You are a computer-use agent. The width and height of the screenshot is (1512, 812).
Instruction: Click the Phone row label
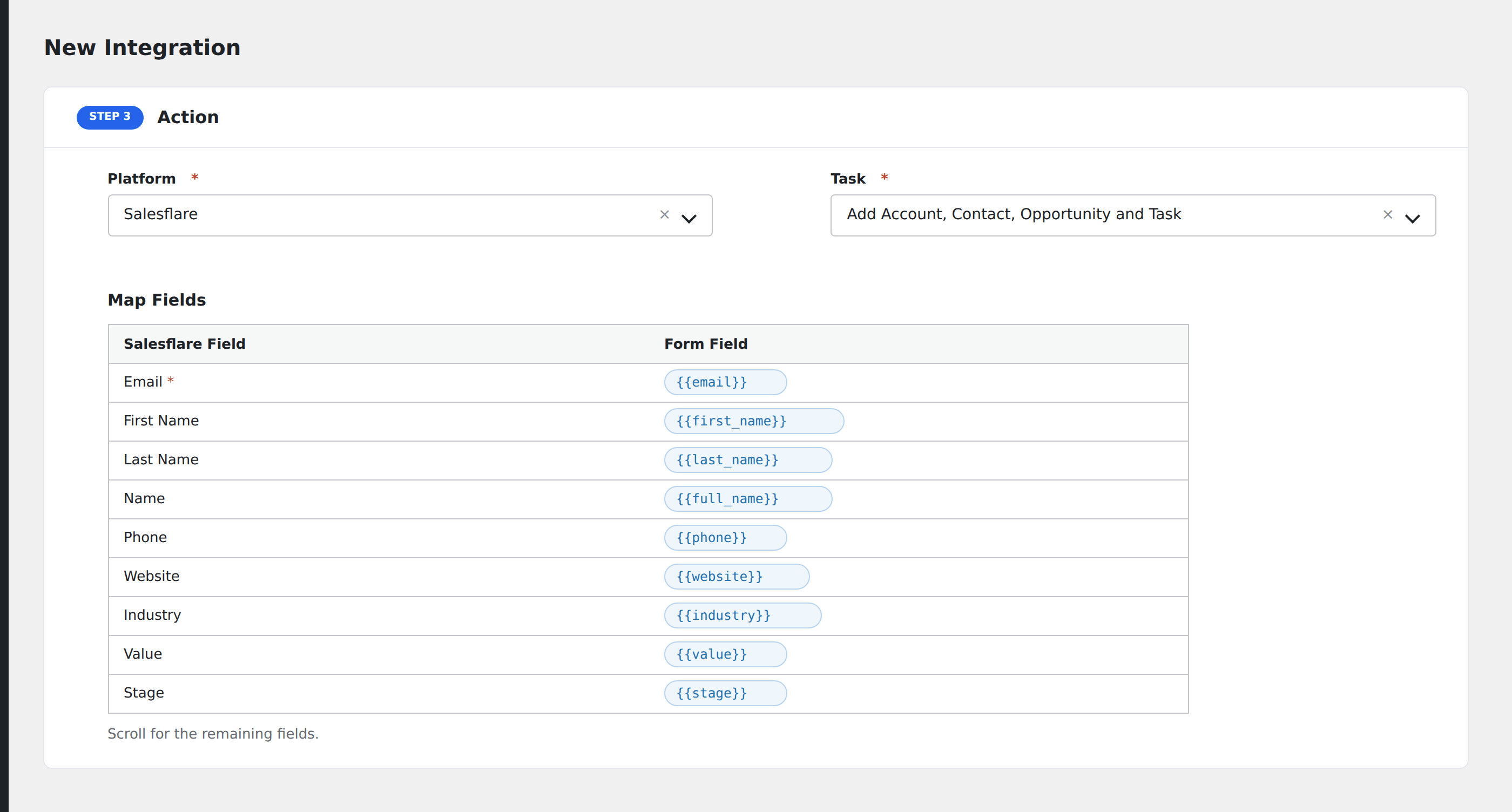[x=145, y=537]
